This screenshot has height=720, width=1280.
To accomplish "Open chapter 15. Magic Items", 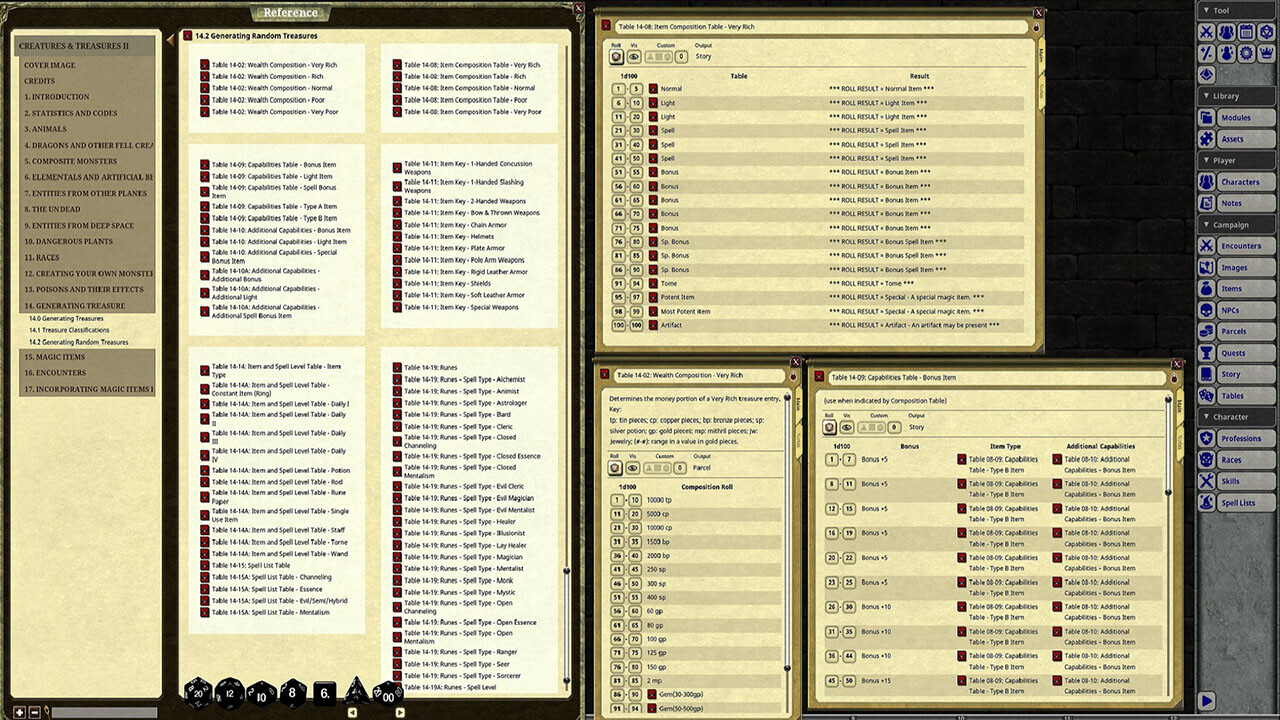I will (x=54, y=357).
